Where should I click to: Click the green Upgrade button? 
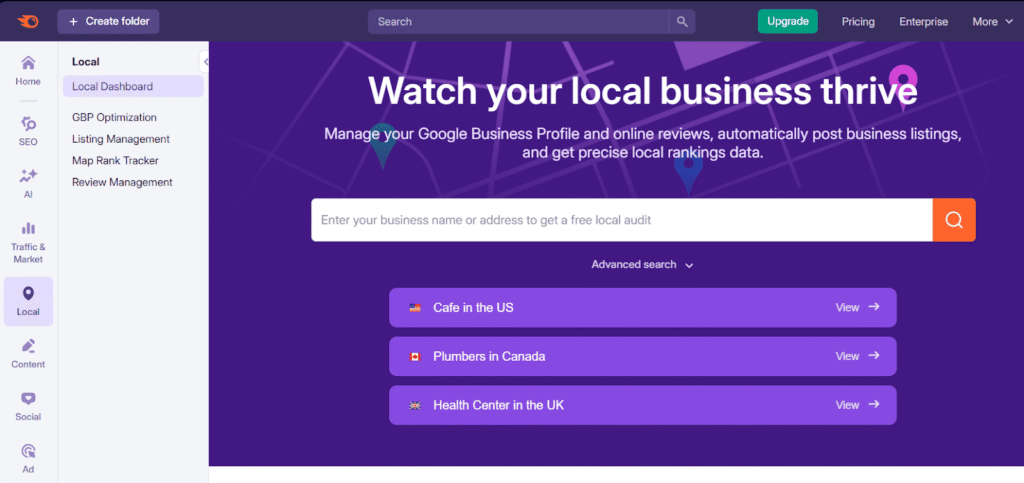787,21
